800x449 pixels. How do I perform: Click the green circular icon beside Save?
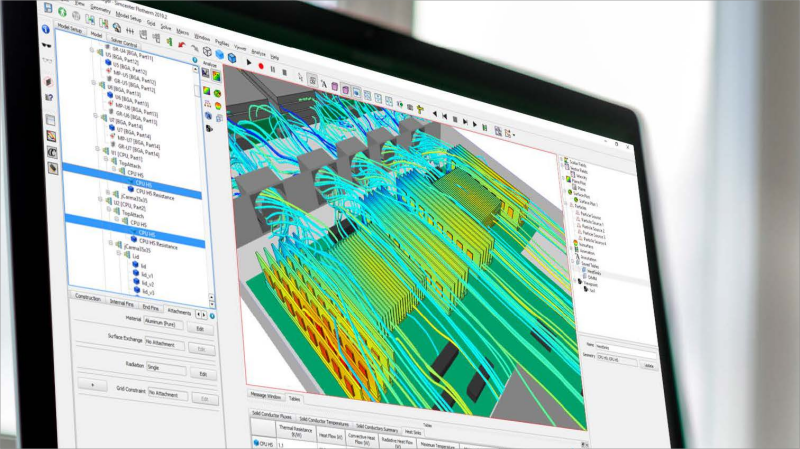point(62,11)
